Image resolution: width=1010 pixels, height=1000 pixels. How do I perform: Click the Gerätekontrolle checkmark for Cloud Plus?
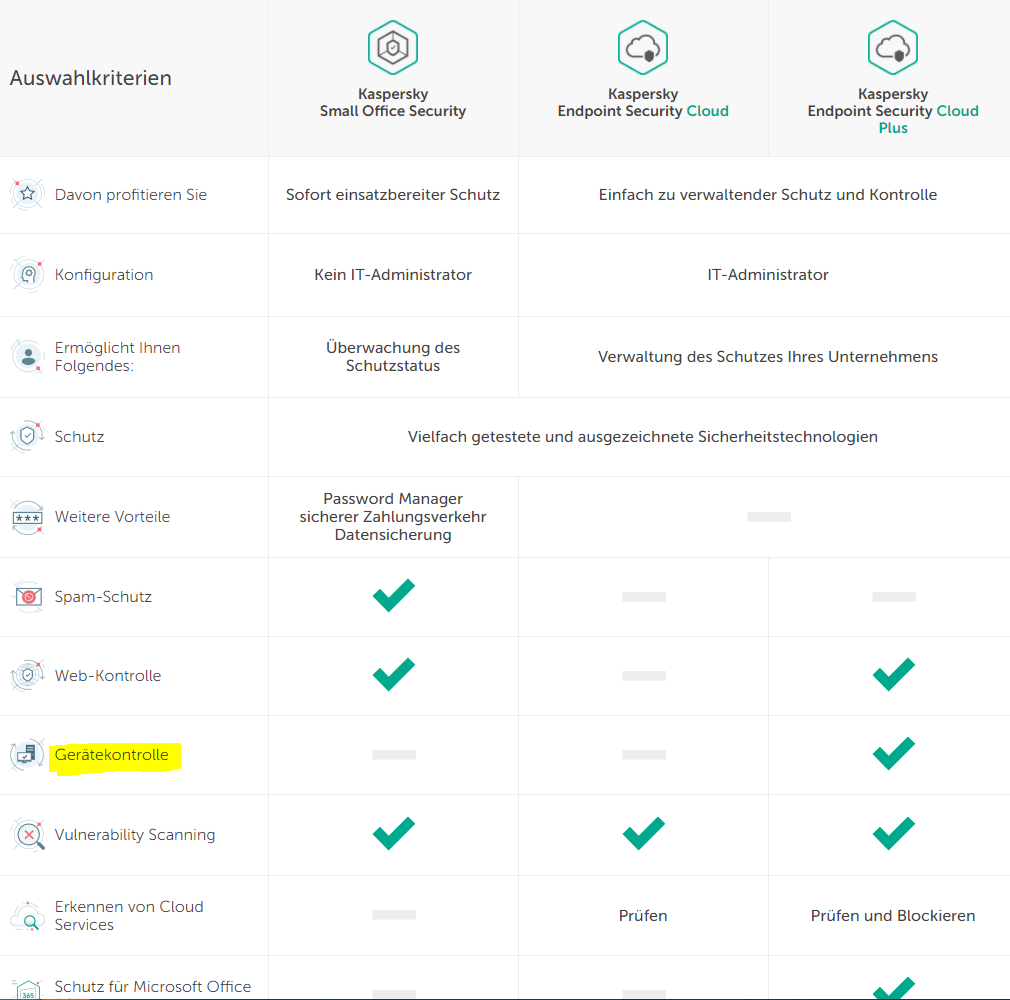point(893,754)
